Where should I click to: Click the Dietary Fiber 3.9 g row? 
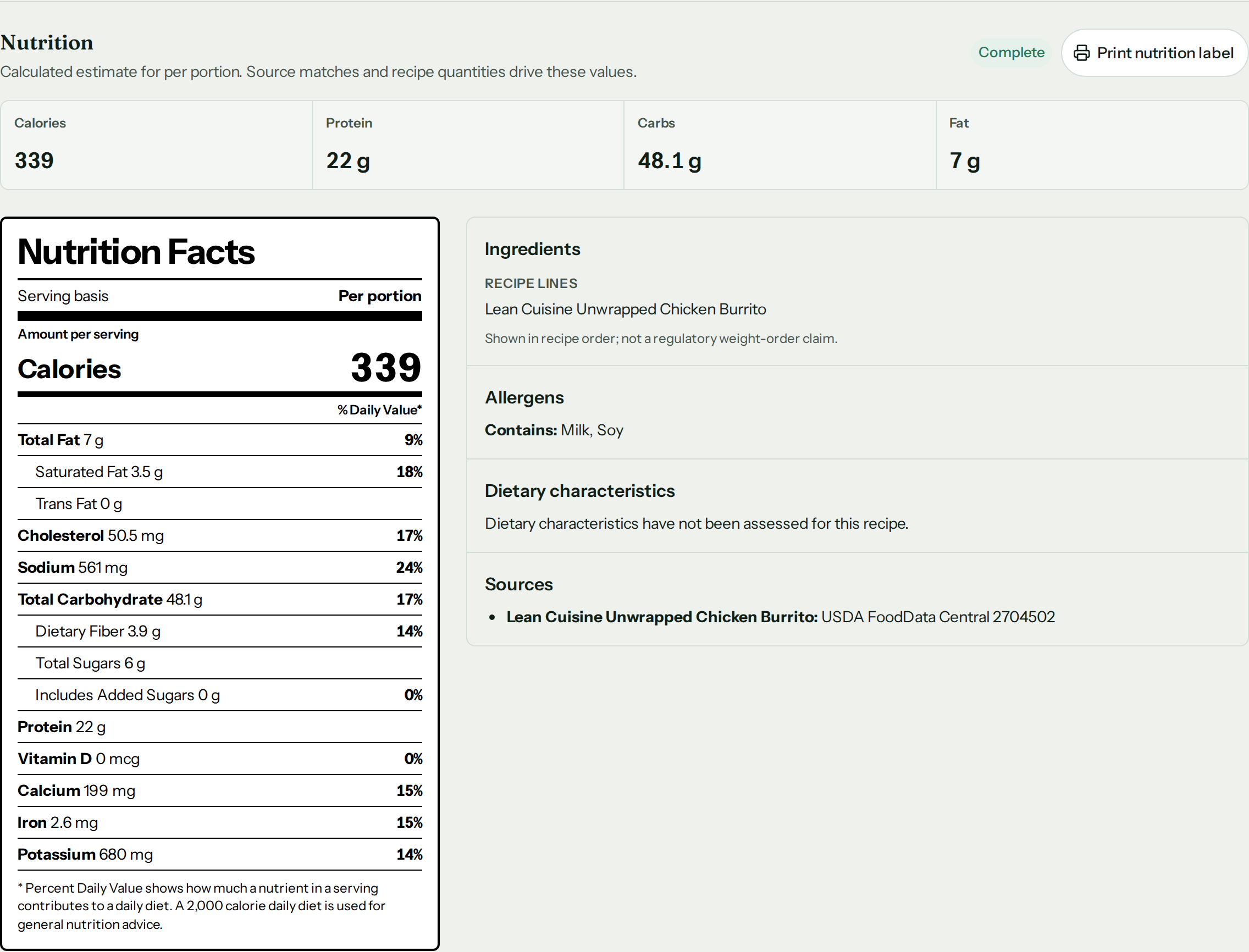220,630
